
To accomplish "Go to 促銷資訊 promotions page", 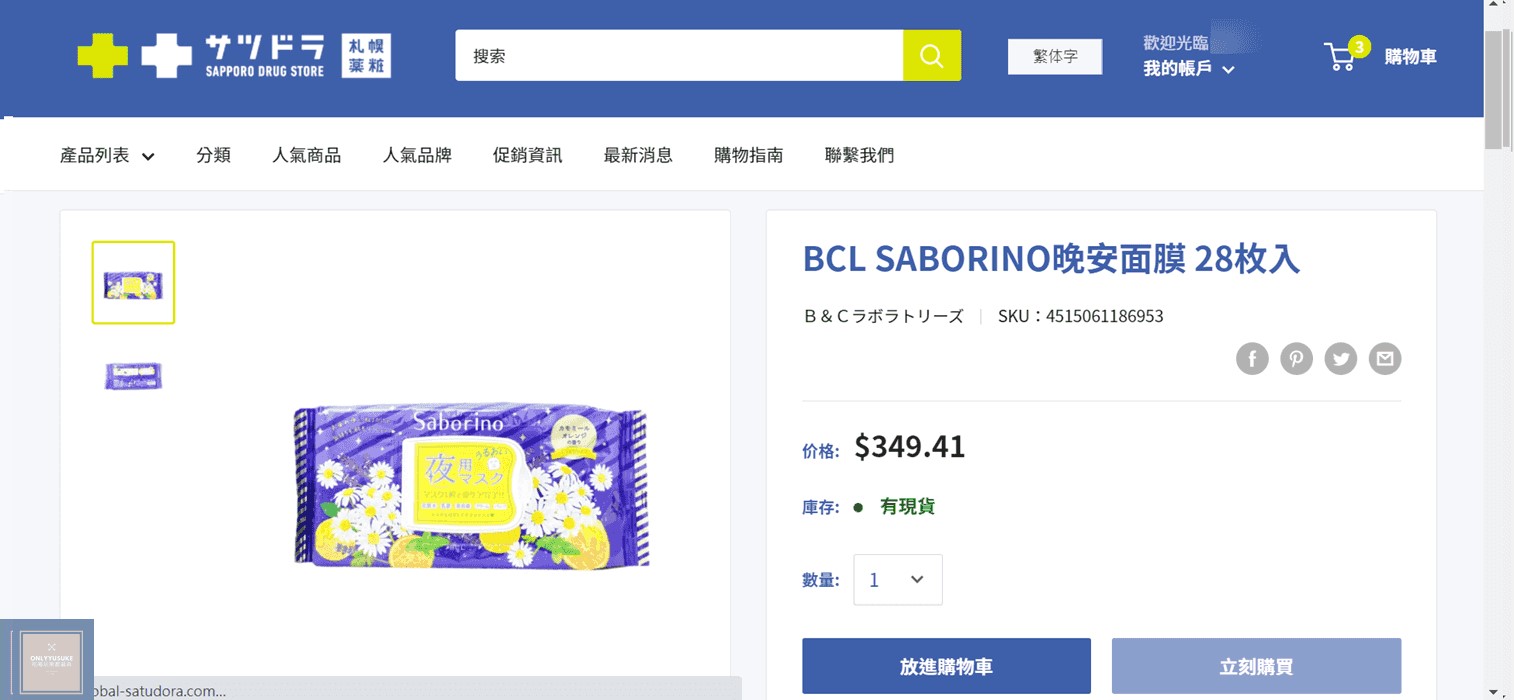I will pos(527,155).
